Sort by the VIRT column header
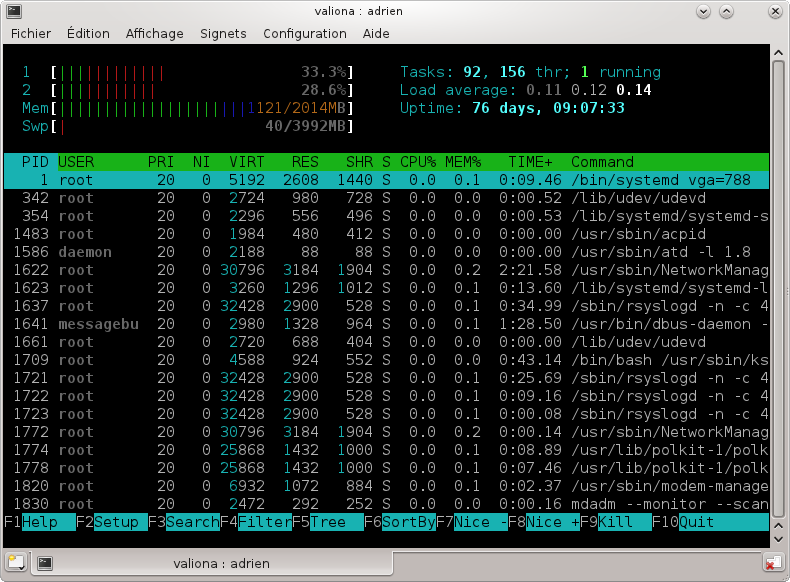The width and height of the screenshot is (790, 582). pos(246,162)
